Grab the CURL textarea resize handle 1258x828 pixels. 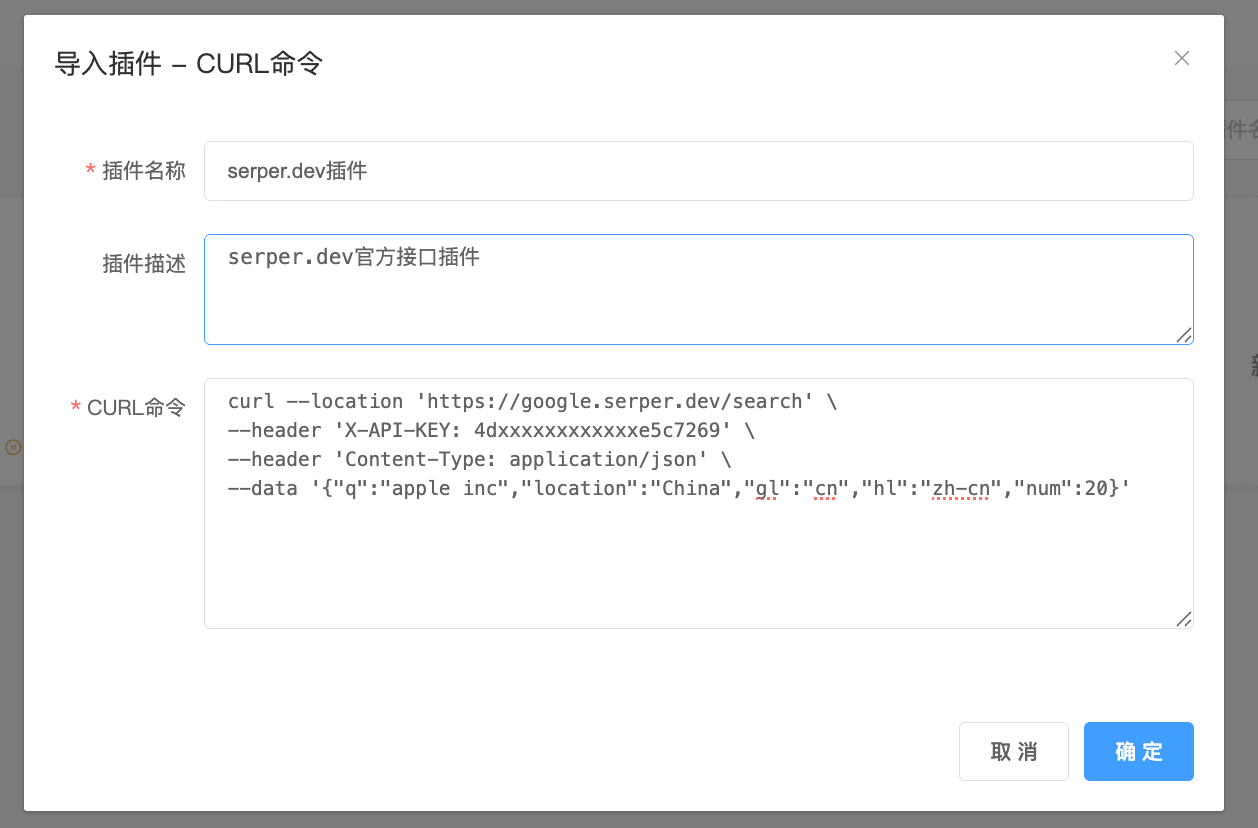click(1183, 619)
